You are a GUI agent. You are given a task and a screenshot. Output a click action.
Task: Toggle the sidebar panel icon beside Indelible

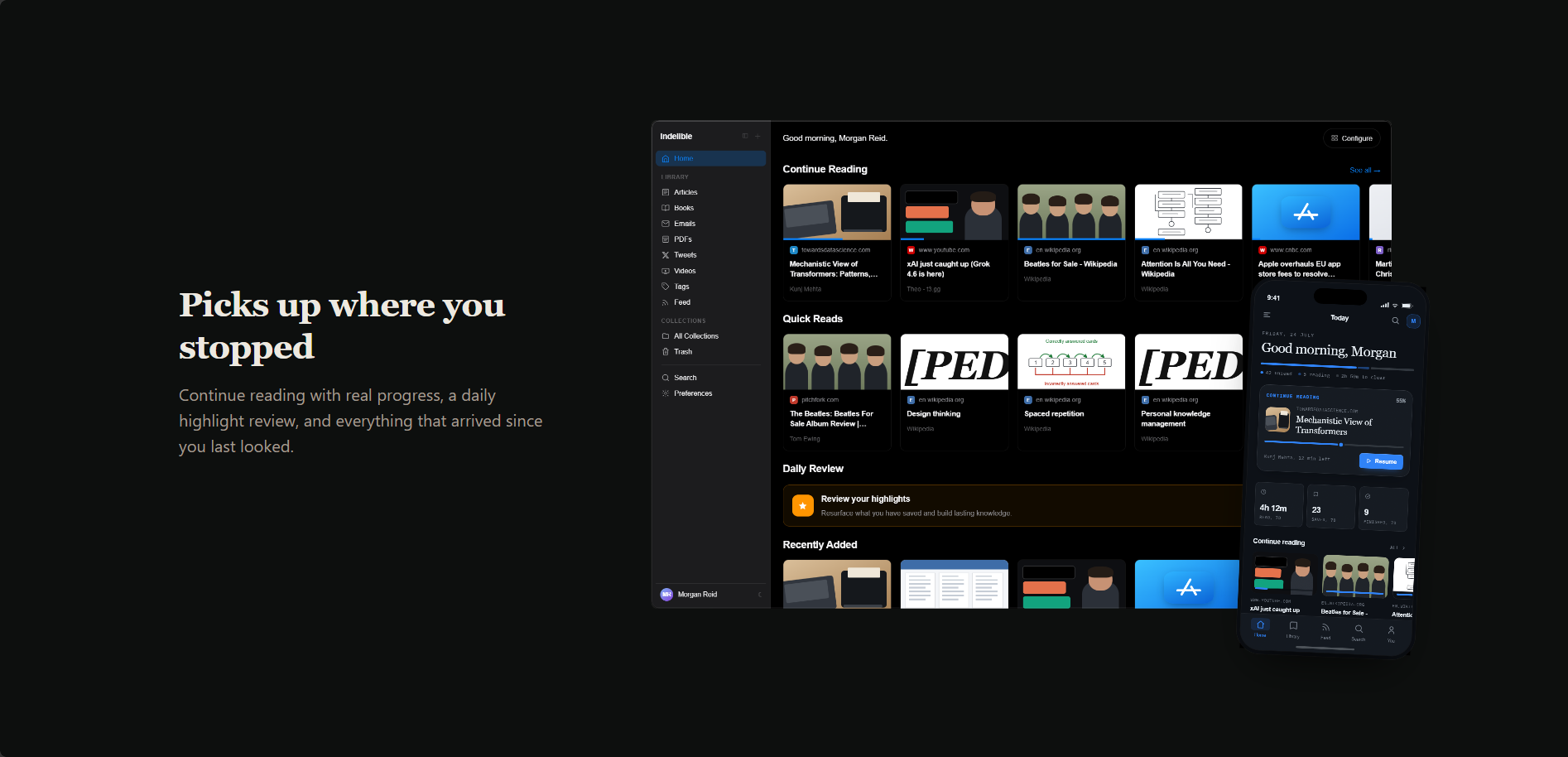(745, 136)
